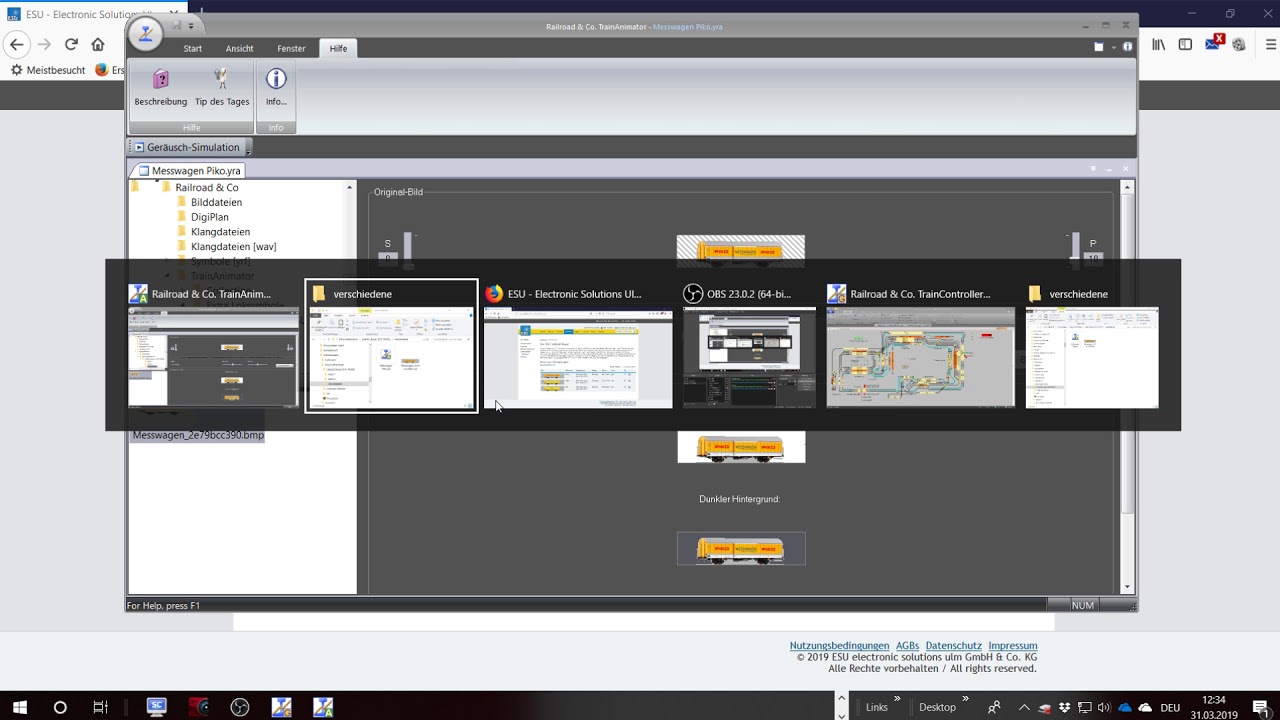Toggle Firefox sidebar icon
Screen dimensions: 1280x720
[1185, 44]
